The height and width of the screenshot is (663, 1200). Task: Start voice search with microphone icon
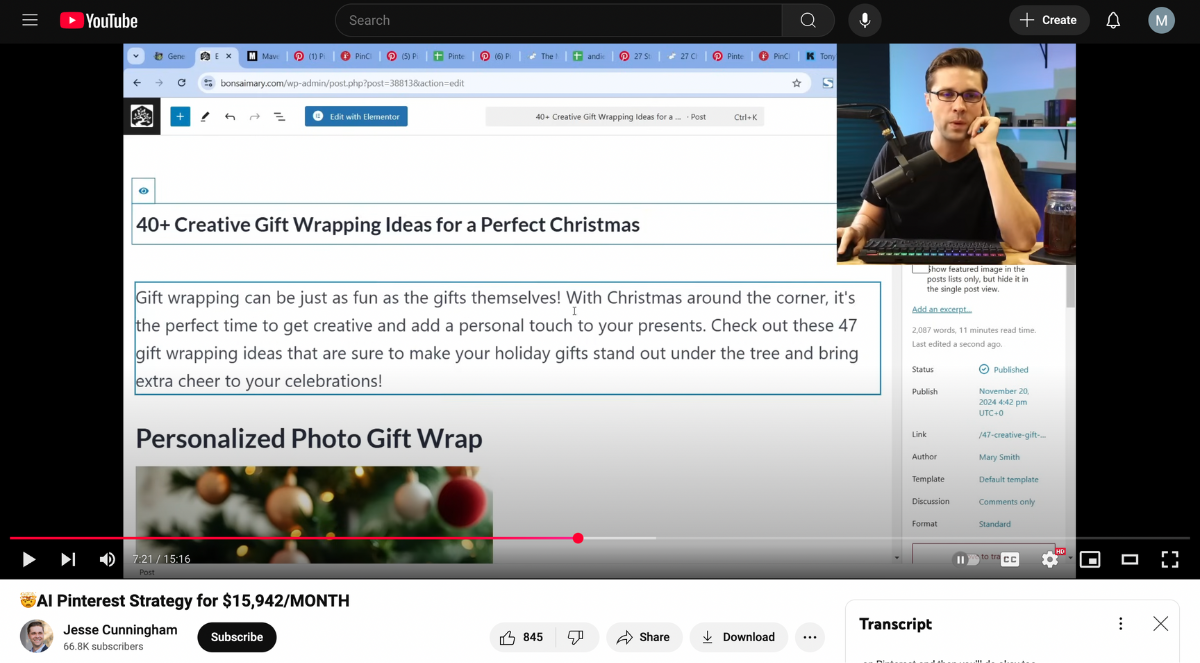tap(865, 20)
